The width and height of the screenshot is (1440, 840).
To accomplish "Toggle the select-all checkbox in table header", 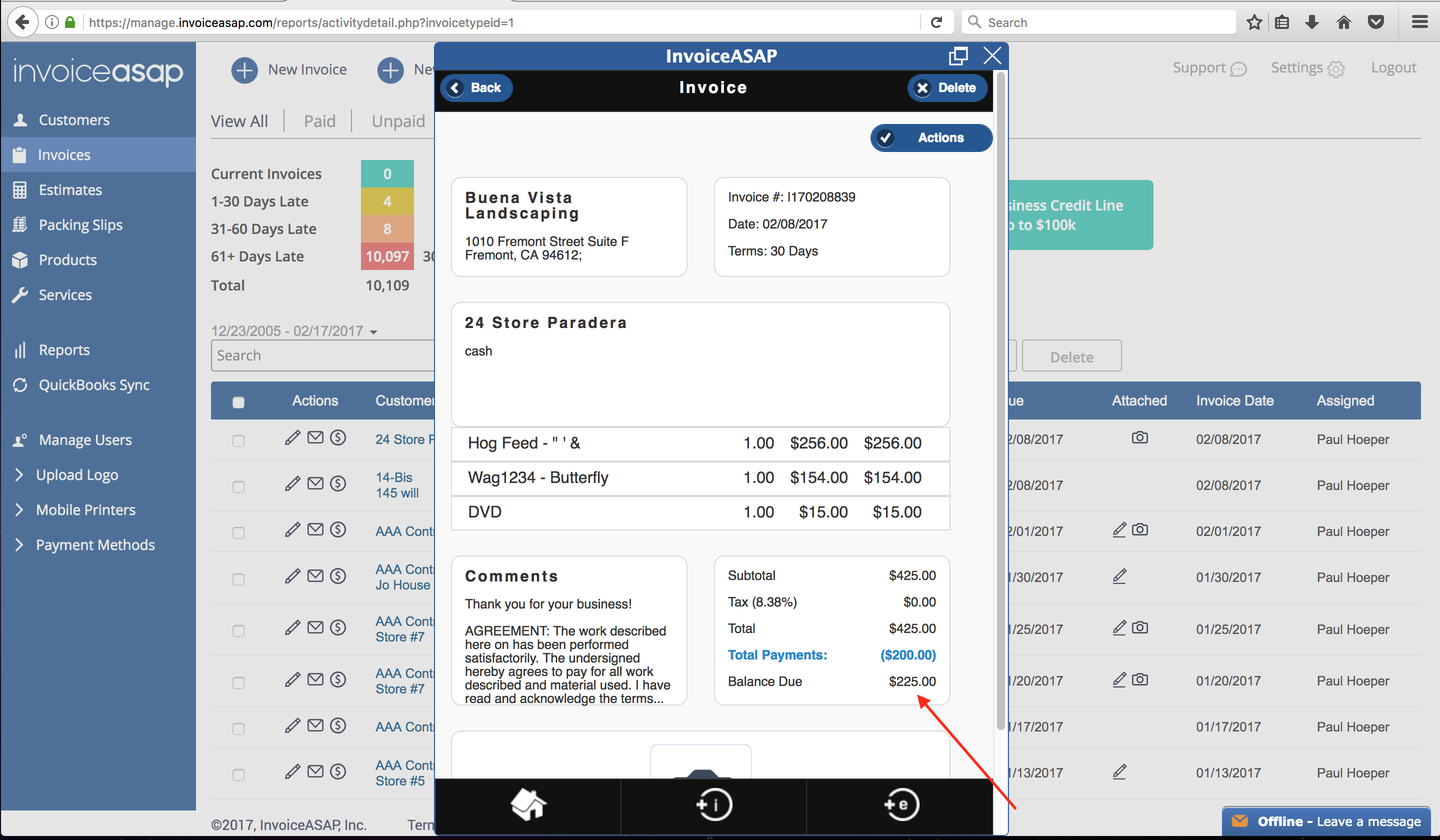I will pos(238,401).
